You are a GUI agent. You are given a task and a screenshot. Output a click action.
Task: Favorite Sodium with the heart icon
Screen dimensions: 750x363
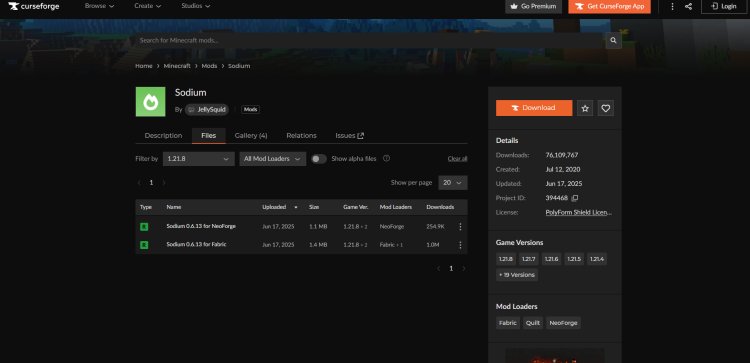click(606, 108)
